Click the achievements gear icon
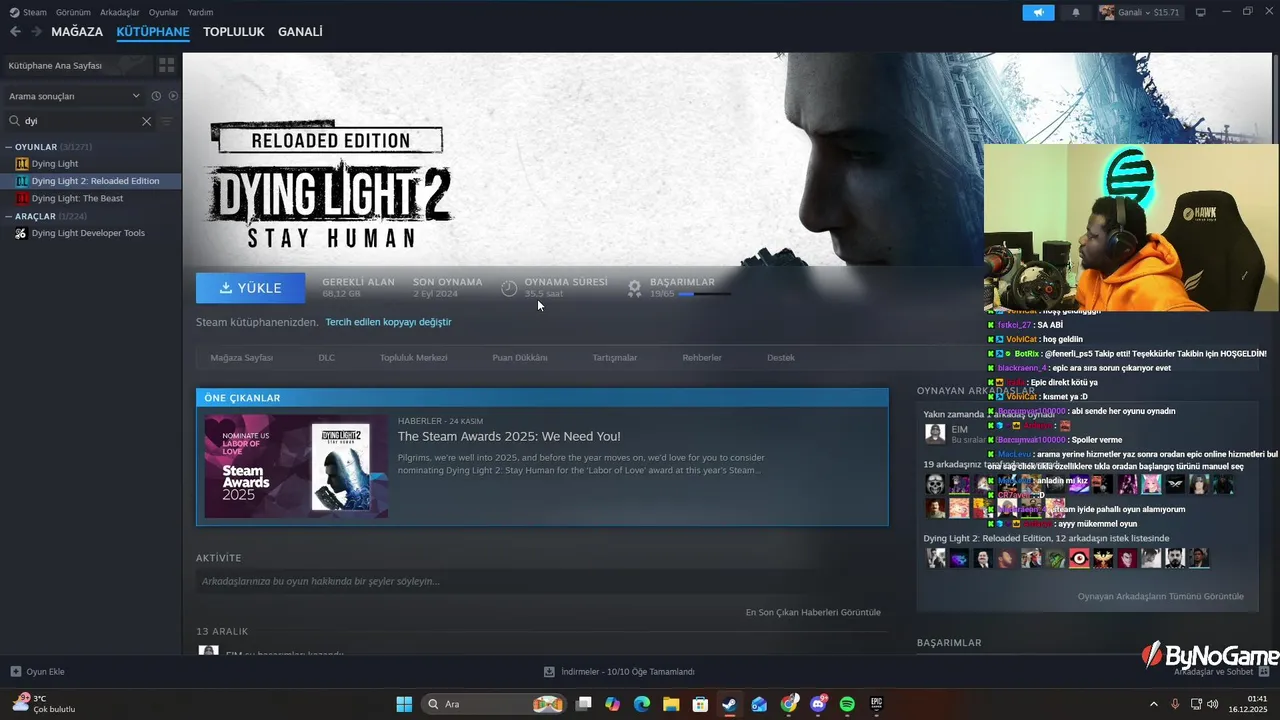 point(634,288)
